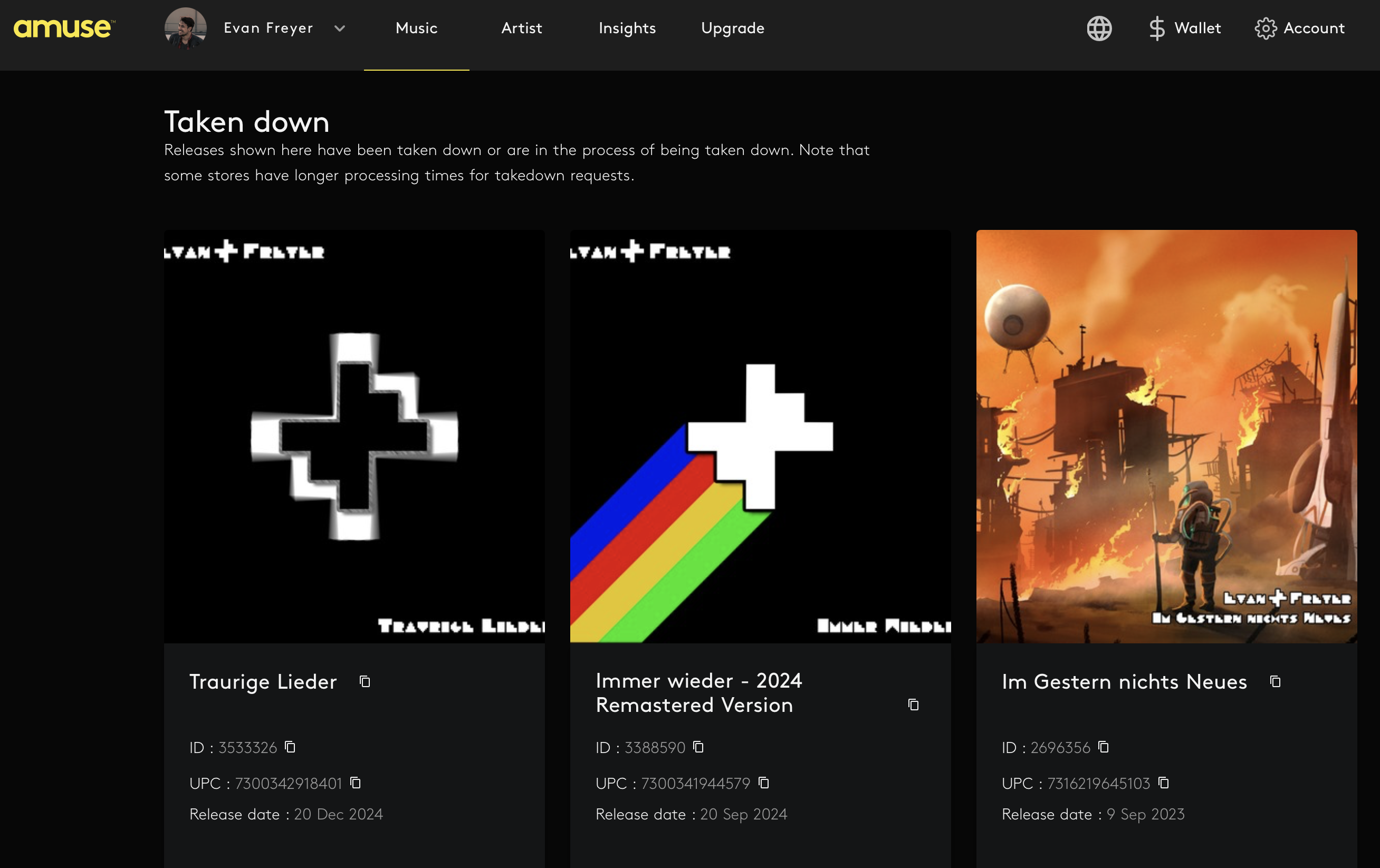1380x868 pixels.
Task: Copy ID 3533326 to clipboard
Action: 290,747
